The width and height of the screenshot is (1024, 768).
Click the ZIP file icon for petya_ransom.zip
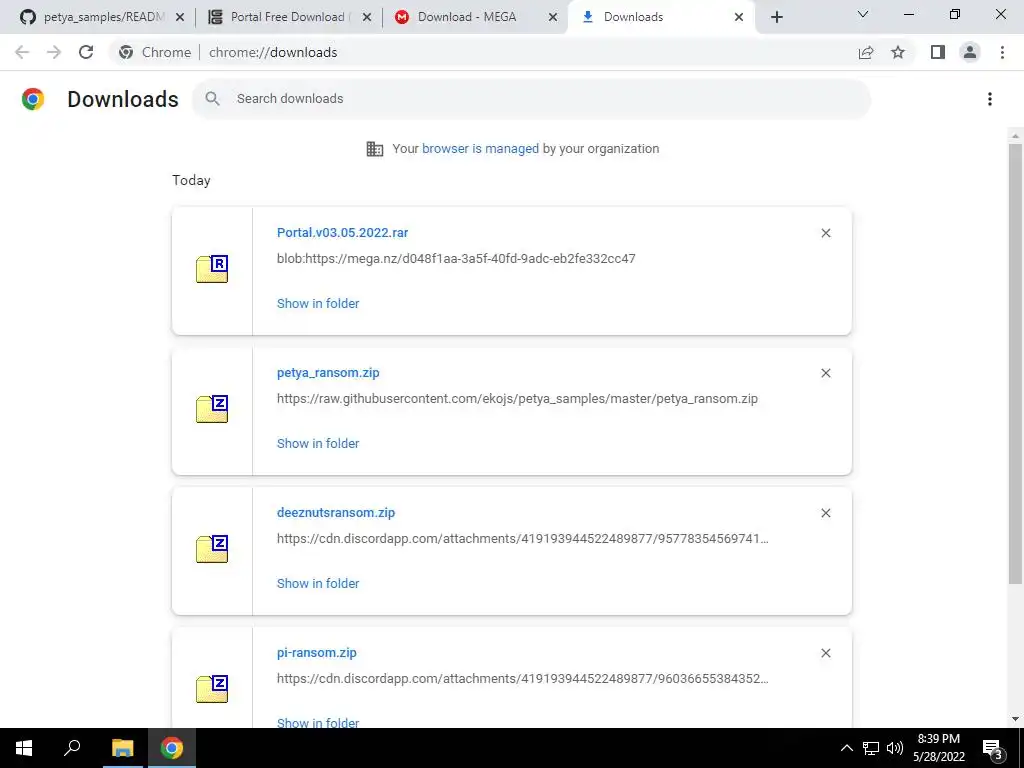click(x=212, y=409)
